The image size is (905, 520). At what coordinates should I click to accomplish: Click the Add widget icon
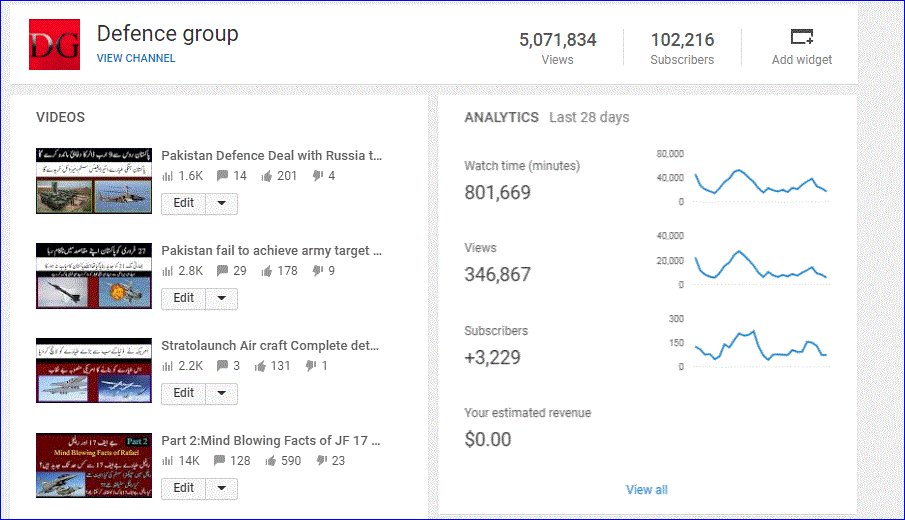(x=802, y=38)
